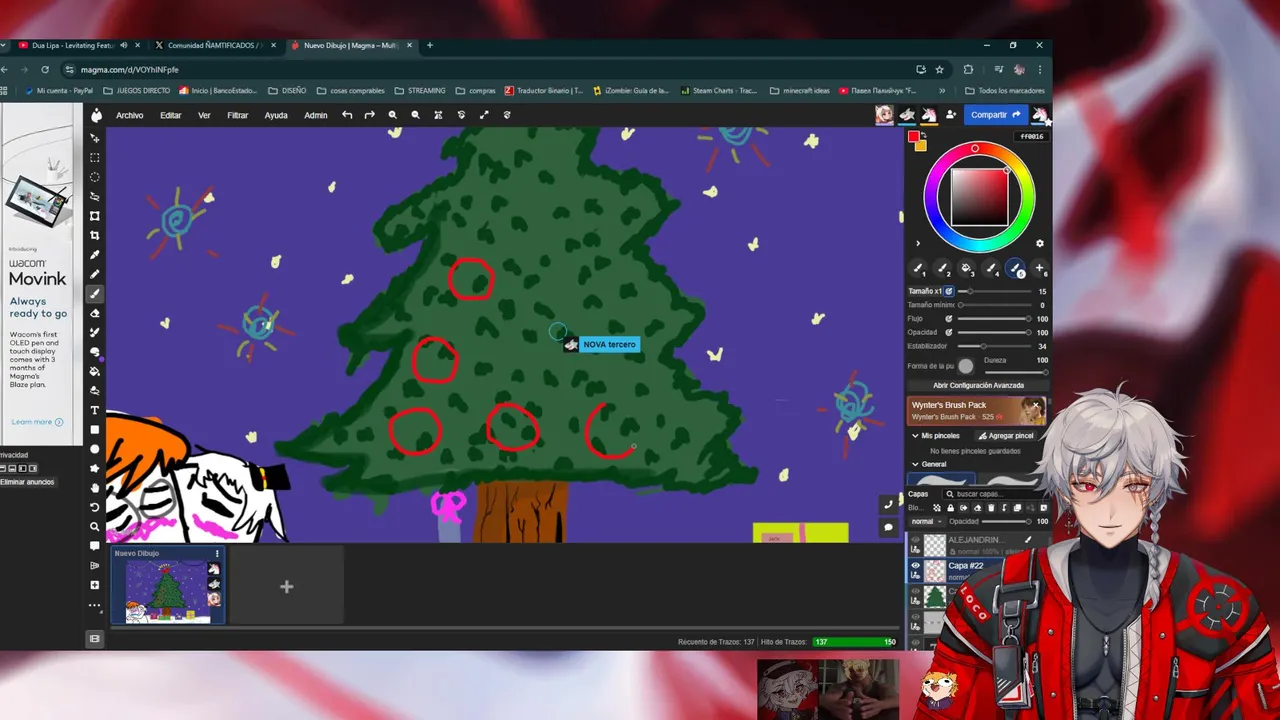Open chat bubble icon beside canvas
1280x720 pixels.
tap(888, 527)
